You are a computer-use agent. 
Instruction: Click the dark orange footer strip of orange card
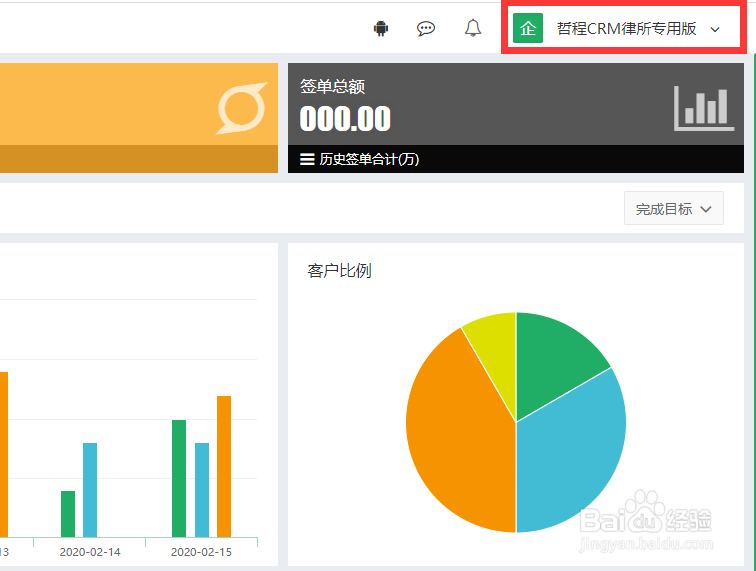pos(139,159)
